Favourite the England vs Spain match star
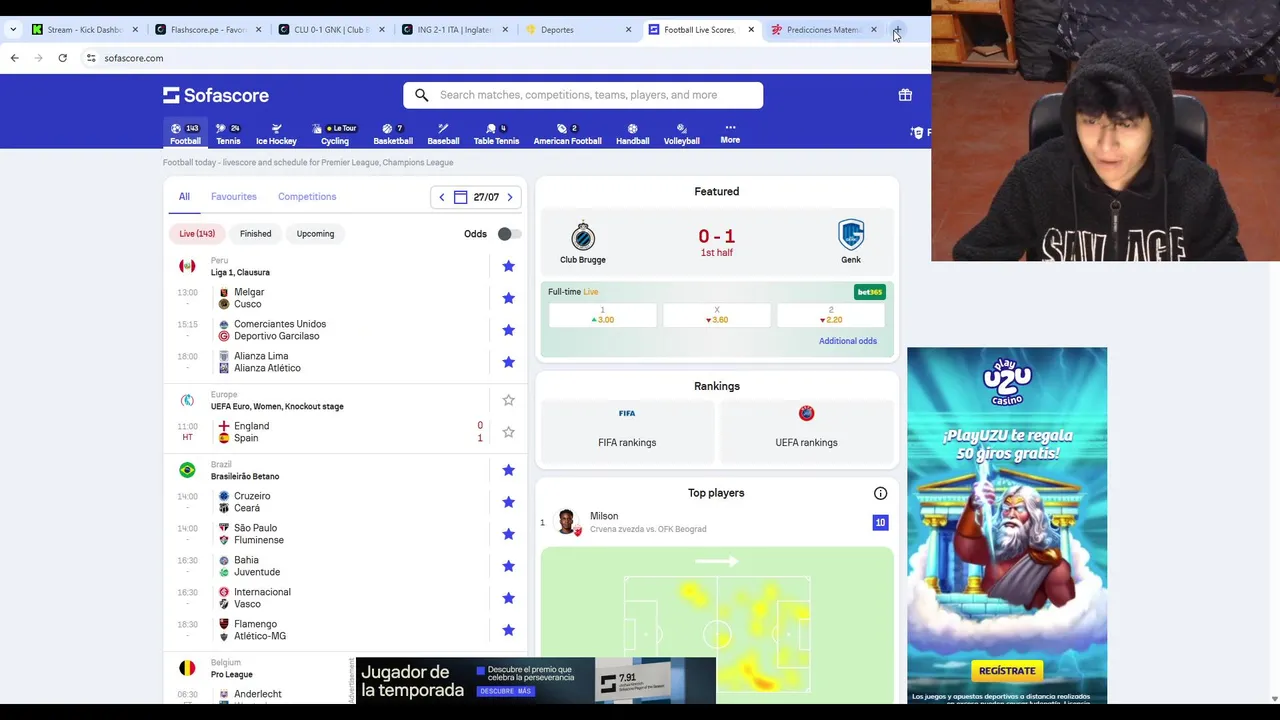The width and height of the screenshot is (1280, 720). coord(508,432)
